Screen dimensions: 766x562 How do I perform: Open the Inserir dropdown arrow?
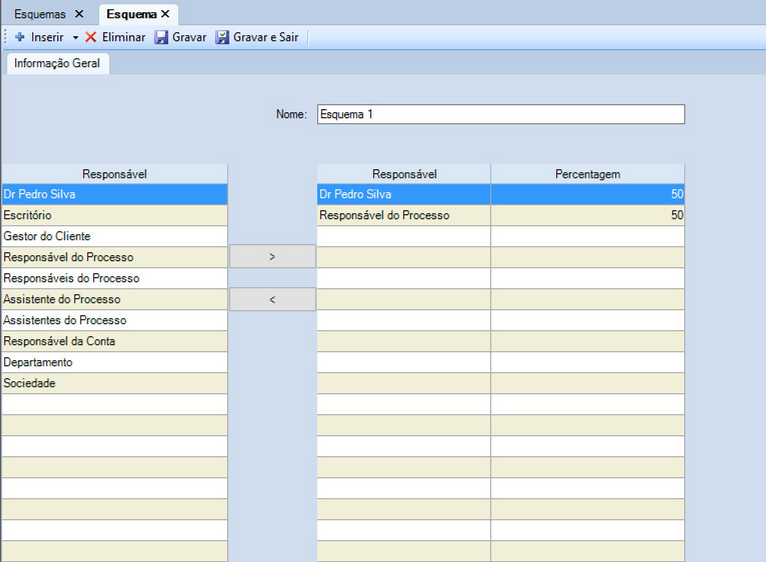point(76,38)
